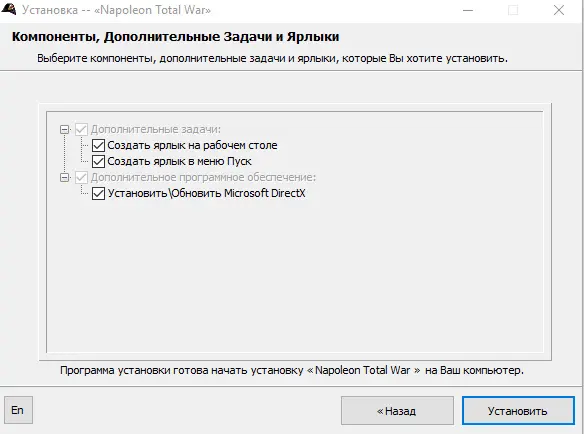Click the disabled maximize window button

point(513,10)
